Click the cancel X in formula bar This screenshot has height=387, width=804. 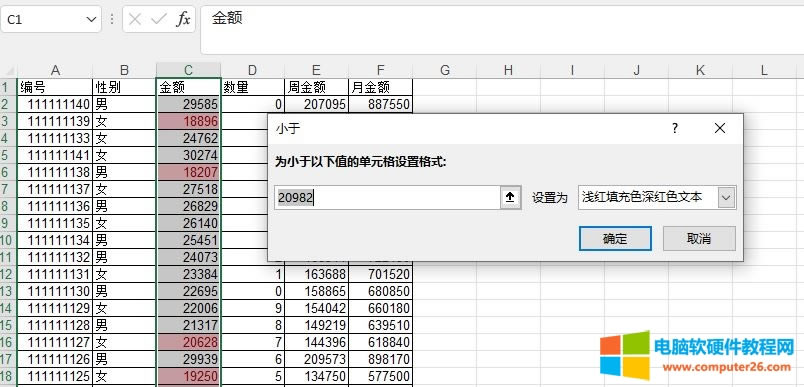coord(135,19)
